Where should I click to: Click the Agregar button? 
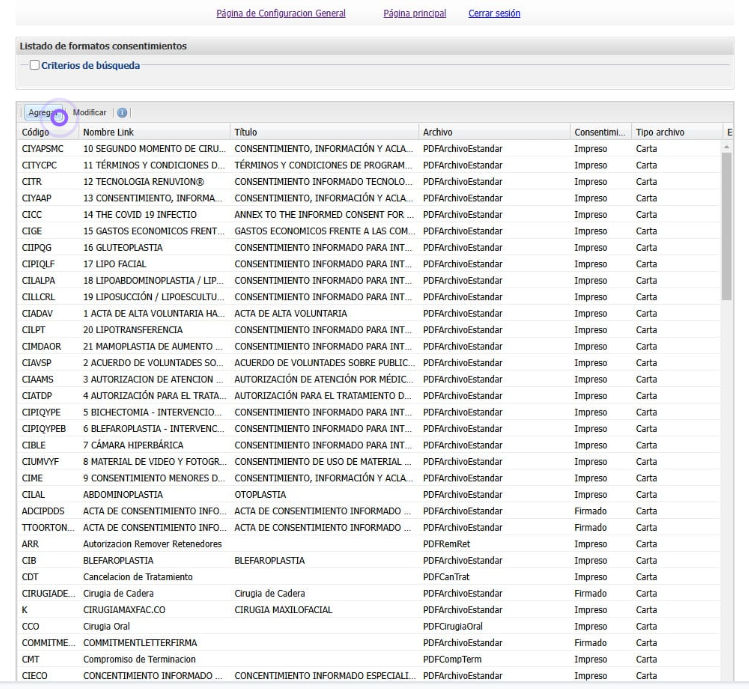click(40, 113)
